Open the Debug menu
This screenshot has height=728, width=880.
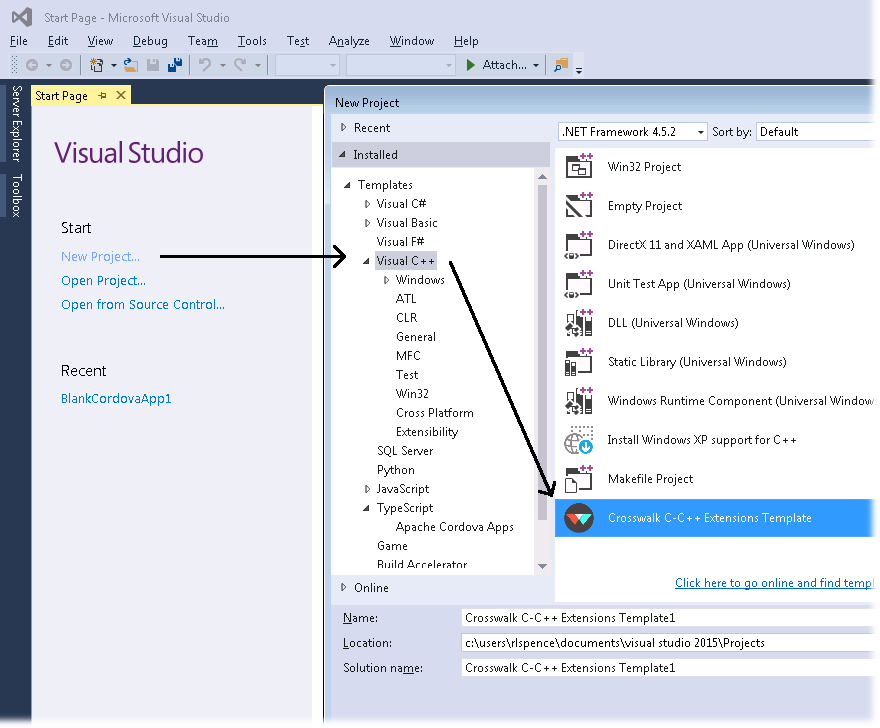(x=150, y=41)
